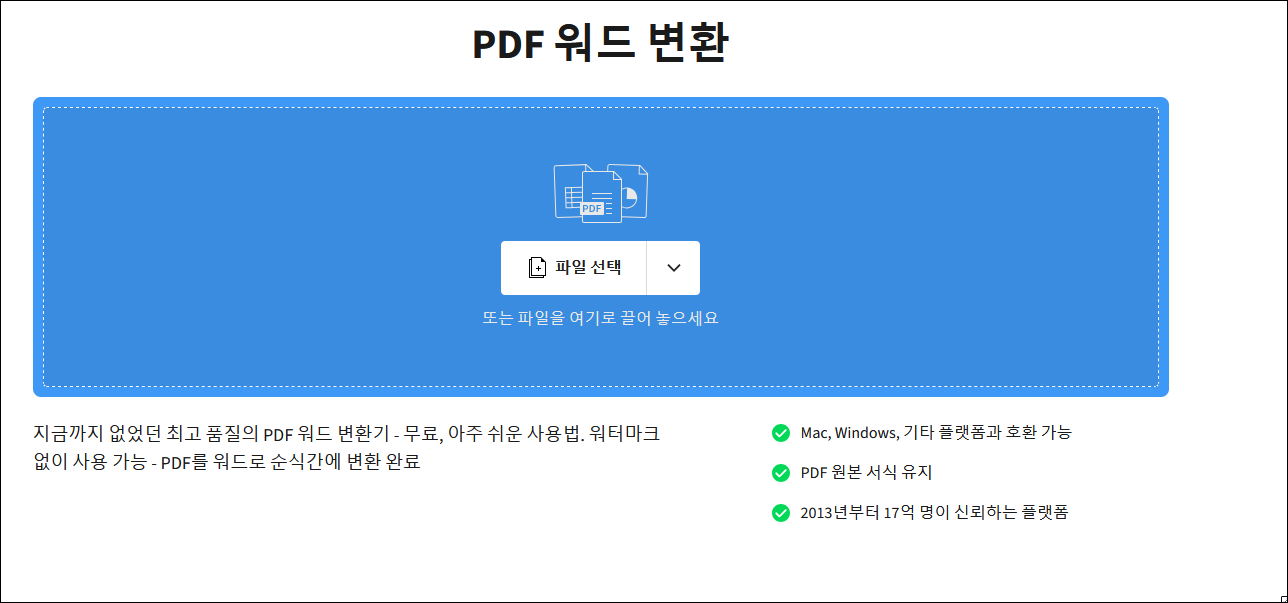Click the text 또는 파일을 여기로 끌어 놓으세요
Viewport: 1288px width, 603px height.
(x=600, y=319)
